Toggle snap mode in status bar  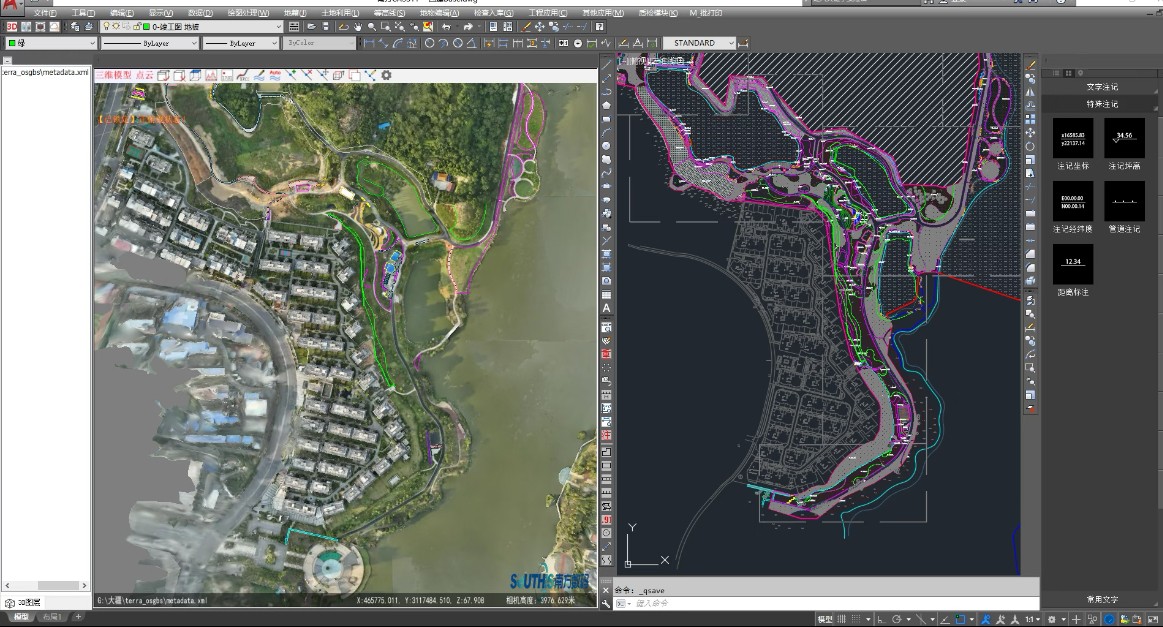(856, 619)
